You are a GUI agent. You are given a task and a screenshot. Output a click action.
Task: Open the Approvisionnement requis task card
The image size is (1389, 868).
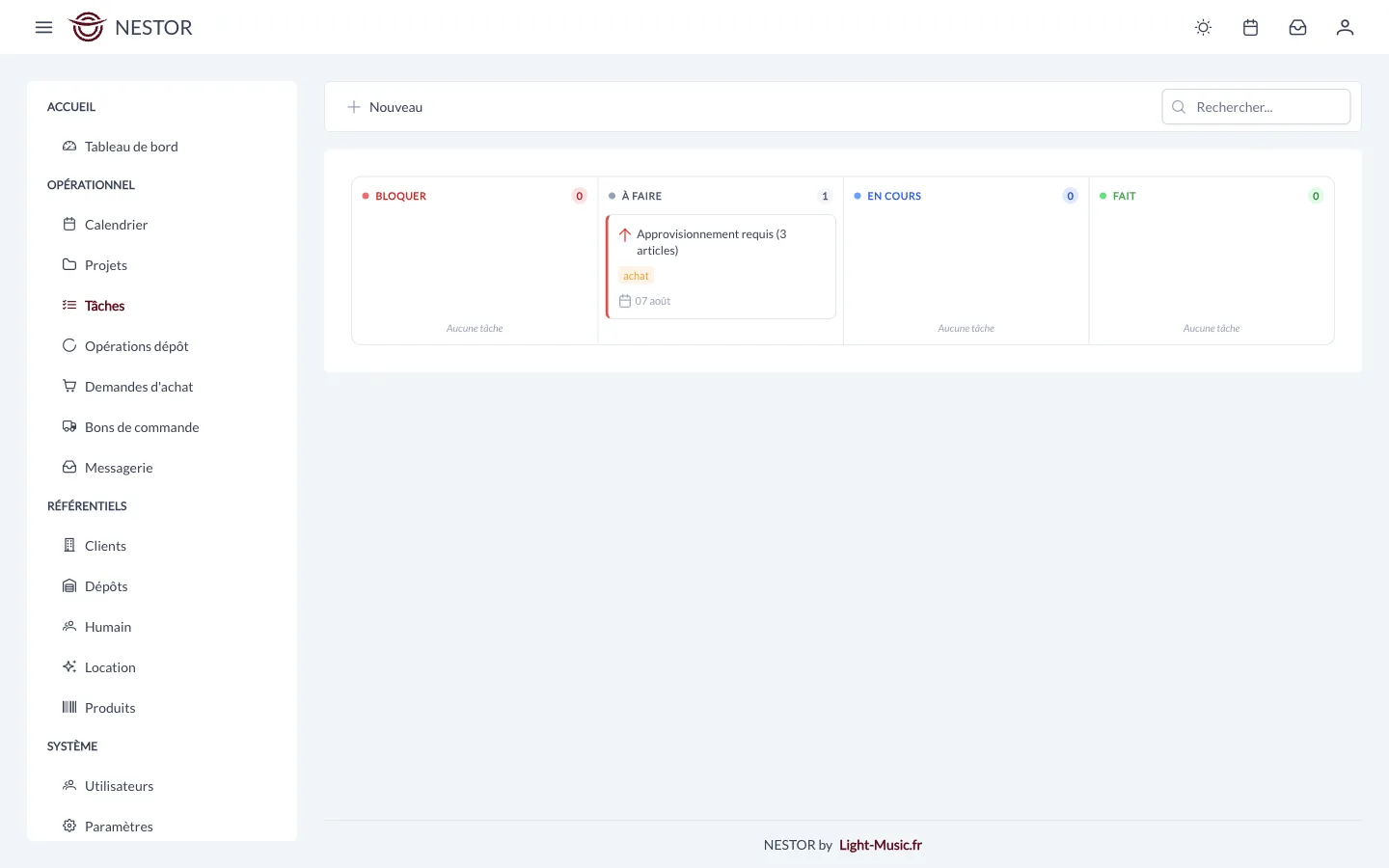(x=721, y=266)
